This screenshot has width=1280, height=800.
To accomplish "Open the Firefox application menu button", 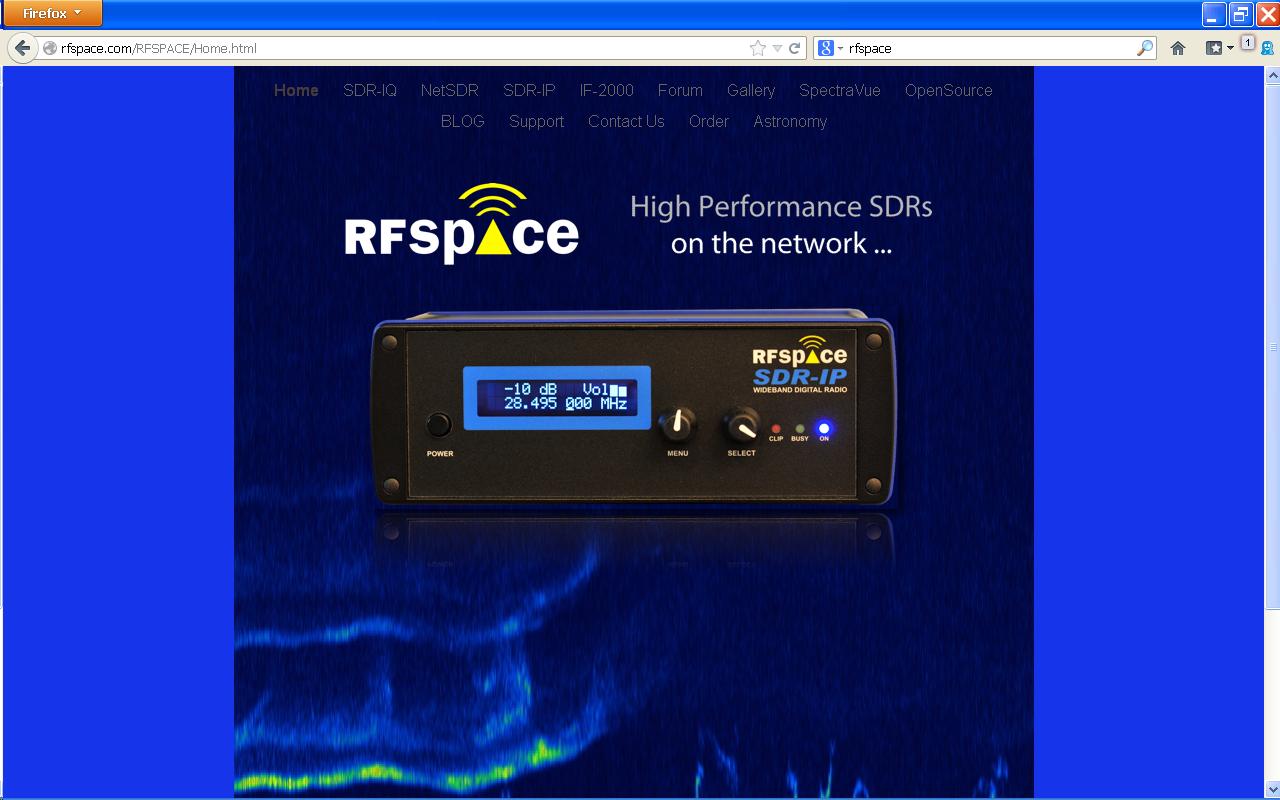I will pyautogui.click(x=52, y=13).
